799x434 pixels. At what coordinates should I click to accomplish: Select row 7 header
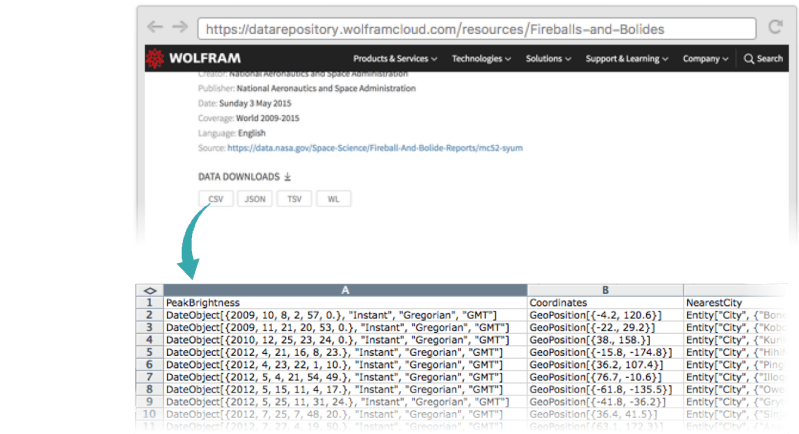[149, 377]
